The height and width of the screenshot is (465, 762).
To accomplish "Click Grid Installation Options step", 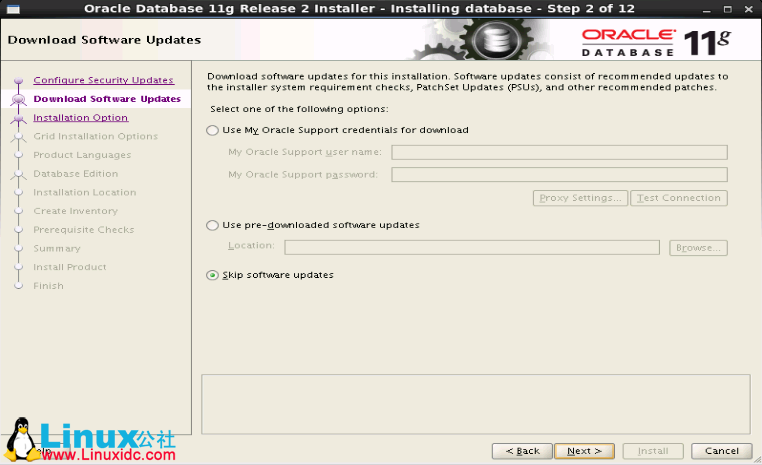I will click(x=96, y=136).
